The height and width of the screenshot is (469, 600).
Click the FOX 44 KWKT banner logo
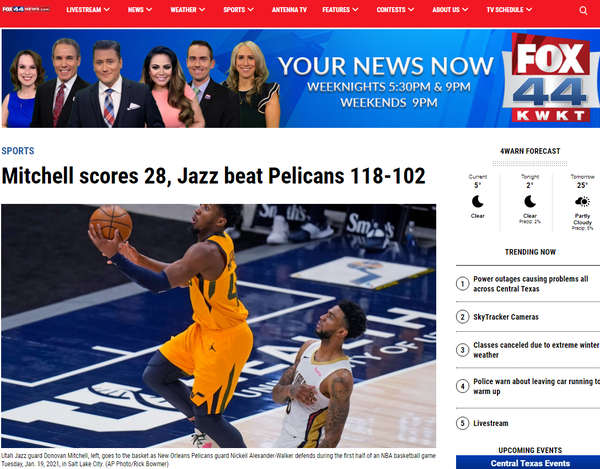(x=551, y=78)
